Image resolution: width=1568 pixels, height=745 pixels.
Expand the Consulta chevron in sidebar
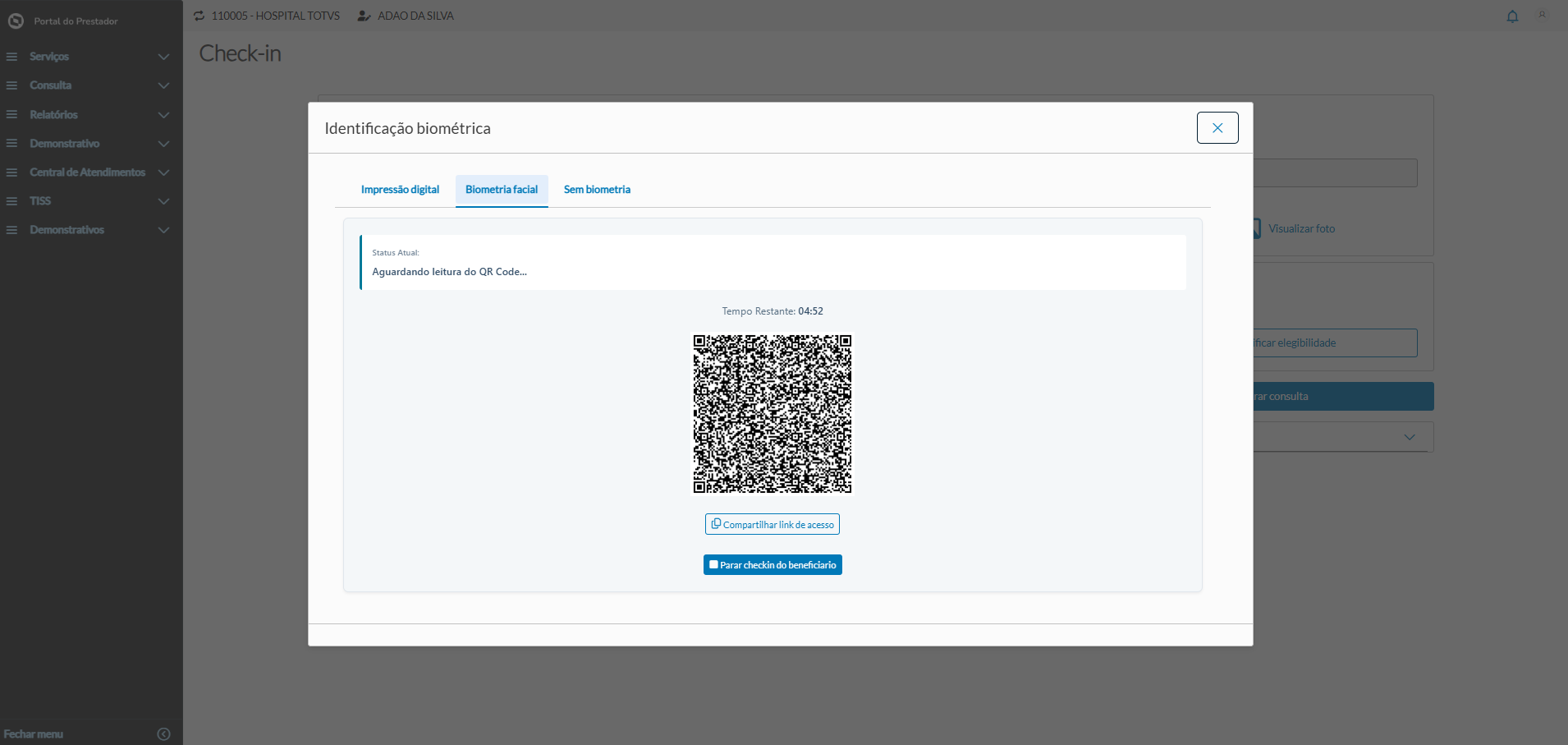coord(163,85)
